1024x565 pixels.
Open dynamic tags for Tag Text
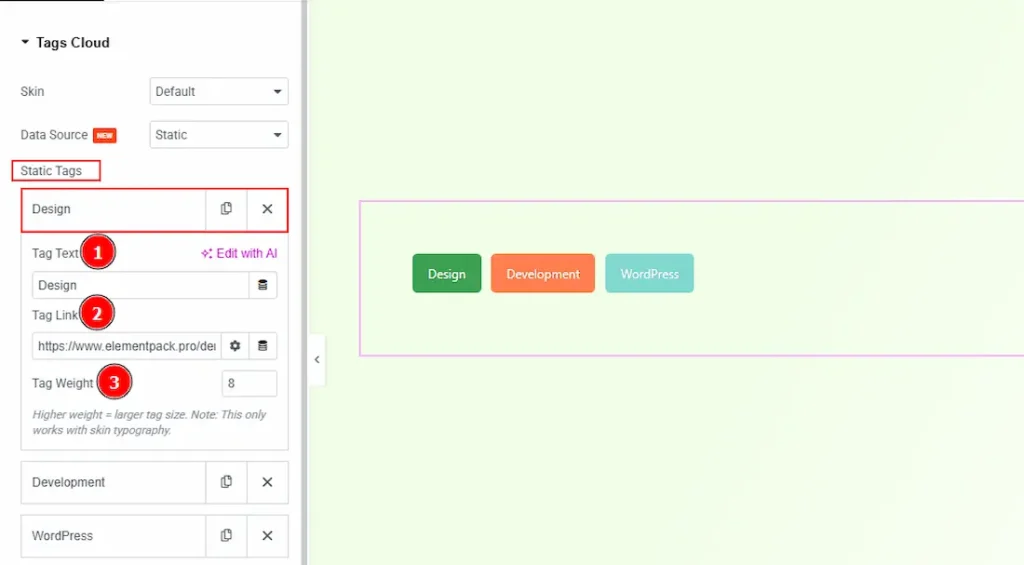[x=263, y=285]
